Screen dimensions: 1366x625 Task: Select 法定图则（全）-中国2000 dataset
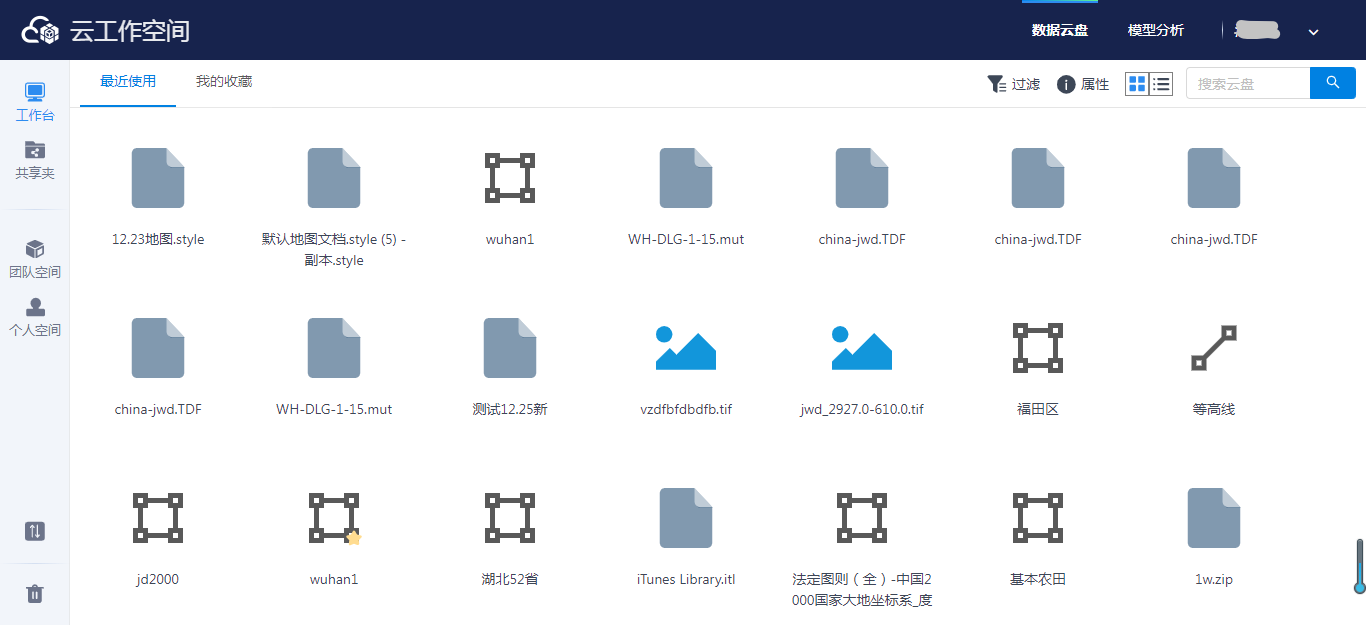point(862,518)
